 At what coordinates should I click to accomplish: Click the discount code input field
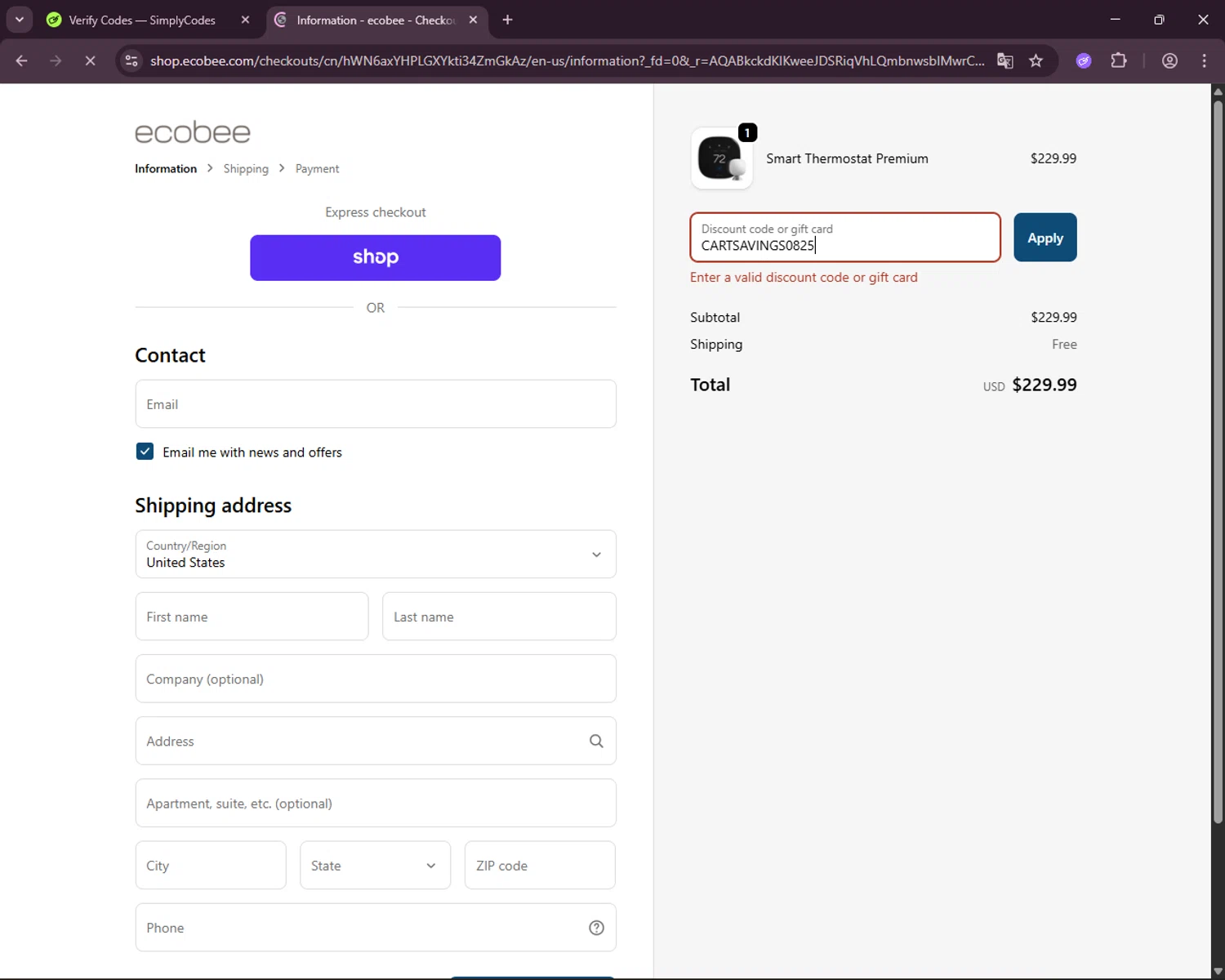pos(845,238)
